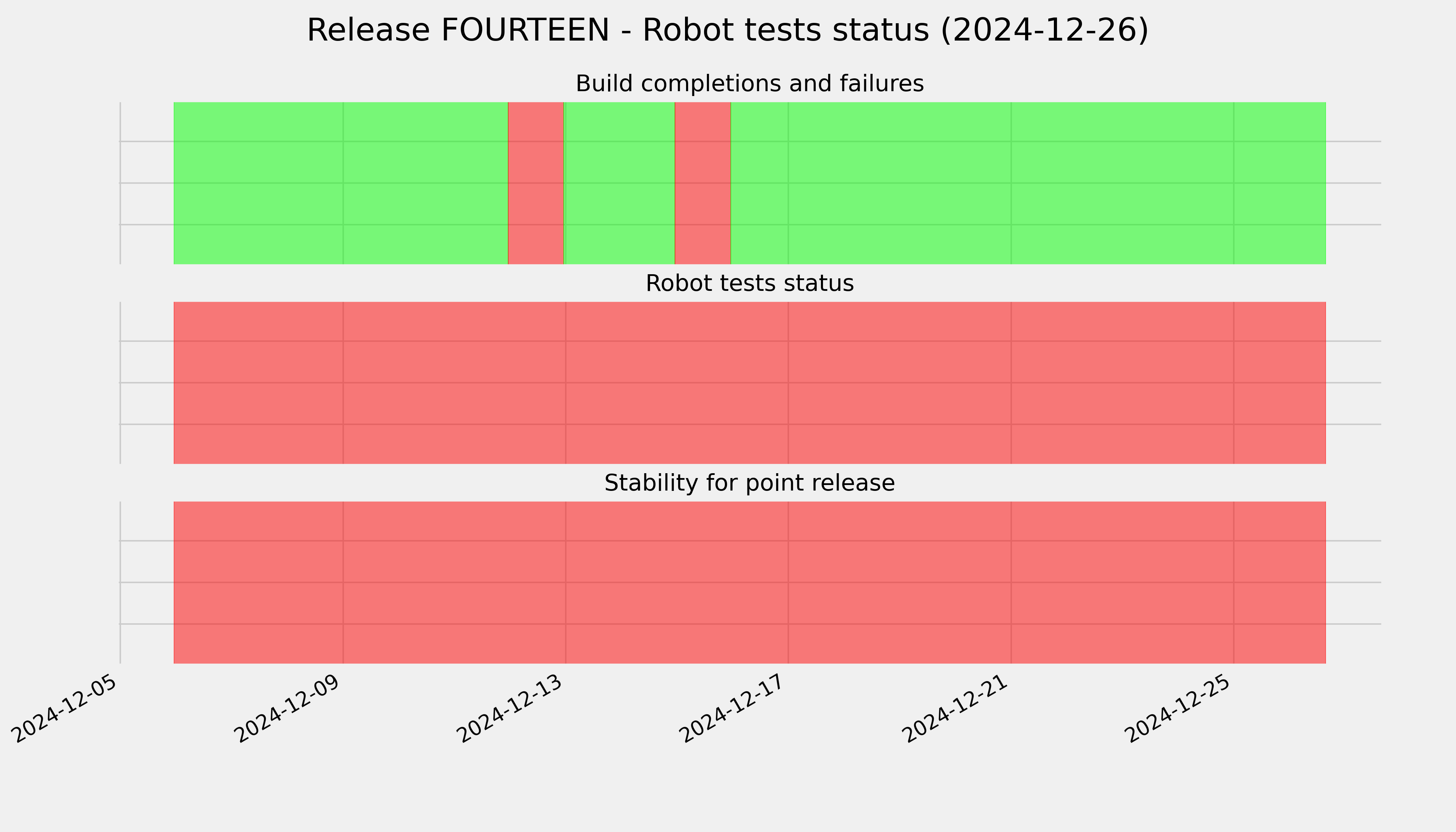Select the Build completions and failures heading
Viewport: 1456px width, 832px height.
[749, 84]
